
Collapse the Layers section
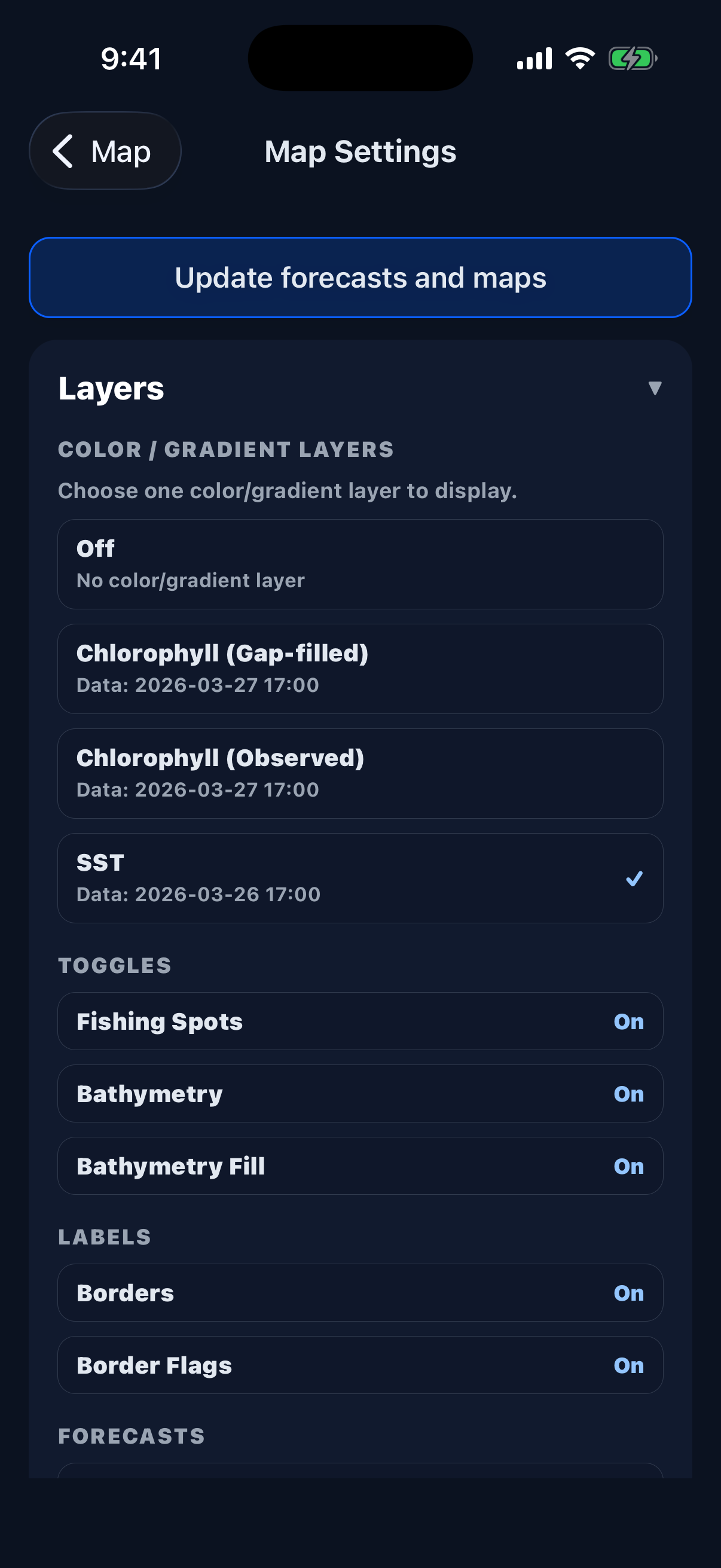(654, 388)
